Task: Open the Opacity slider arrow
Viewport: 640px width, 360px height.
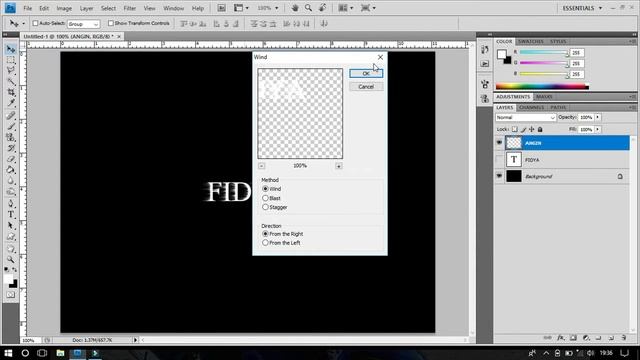Action: (x=598, y=118)
